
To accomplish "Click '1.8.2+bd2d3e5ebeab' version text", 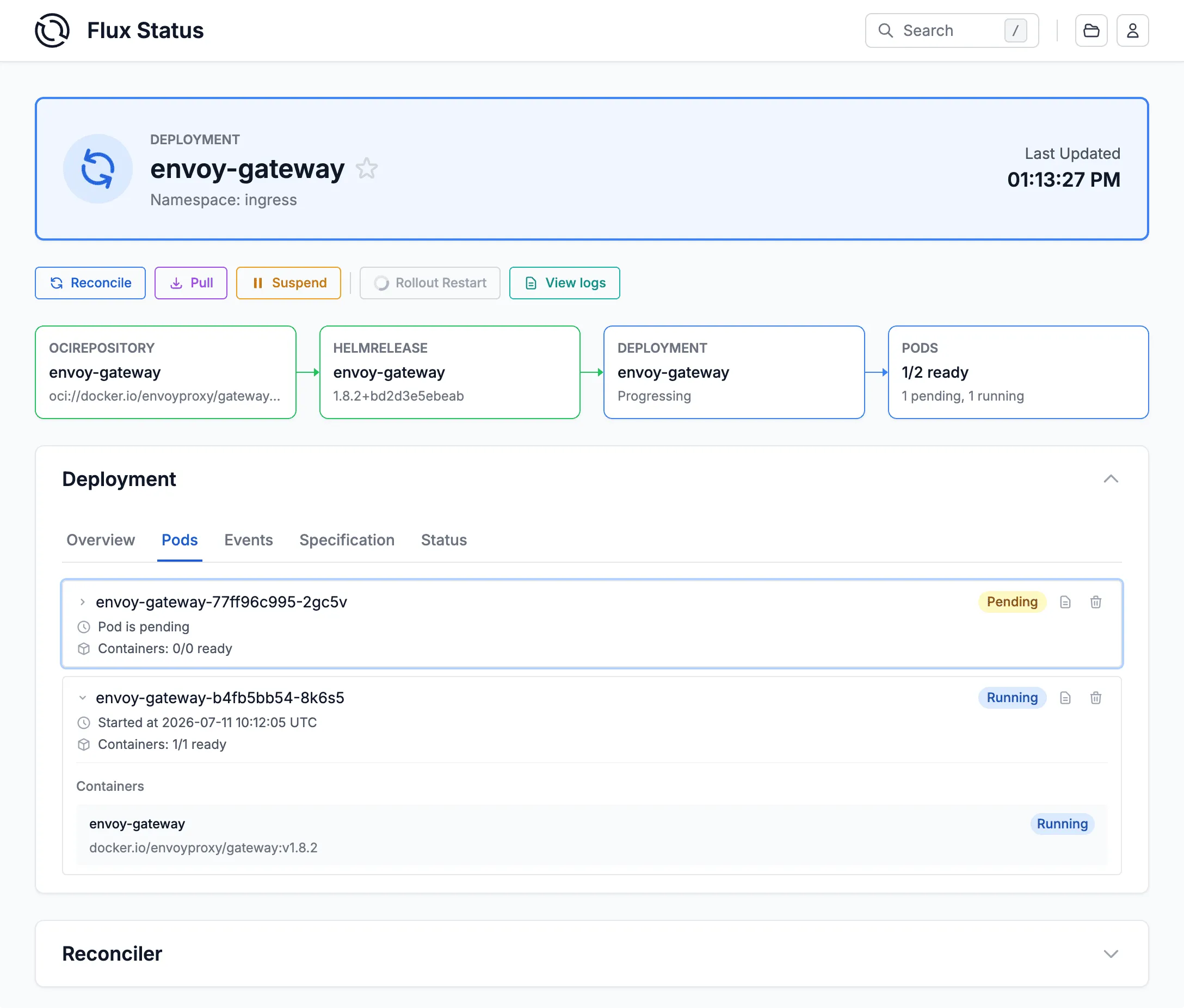I will pos(399,396).
